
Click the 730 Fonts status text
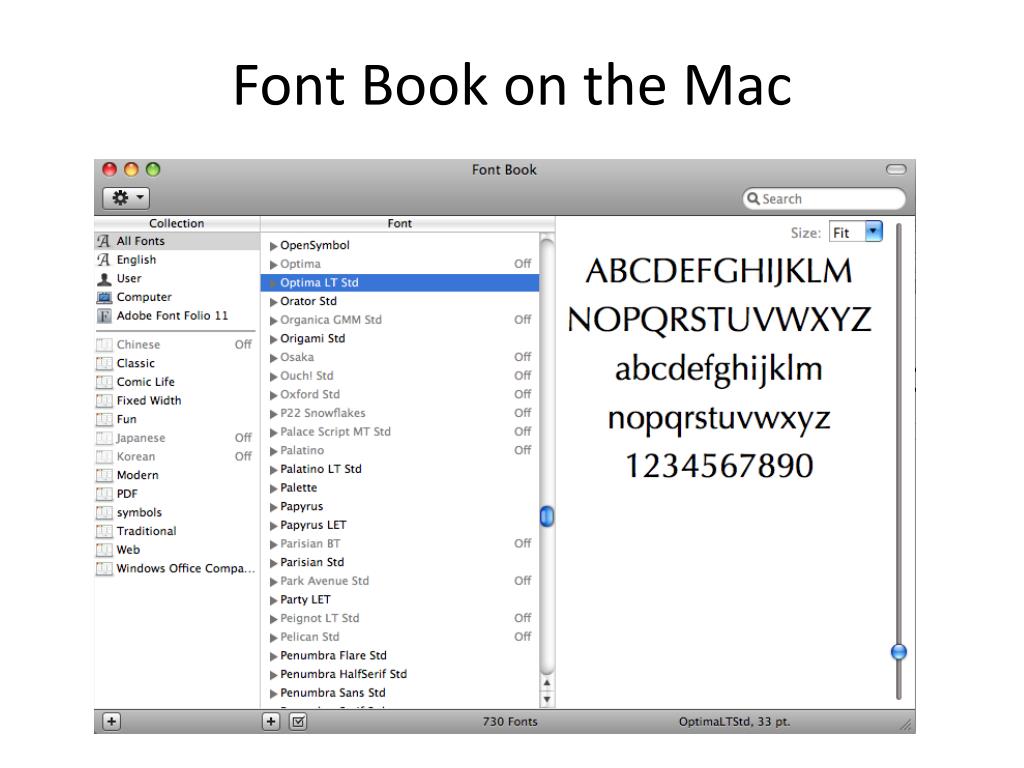pos(510,722)
